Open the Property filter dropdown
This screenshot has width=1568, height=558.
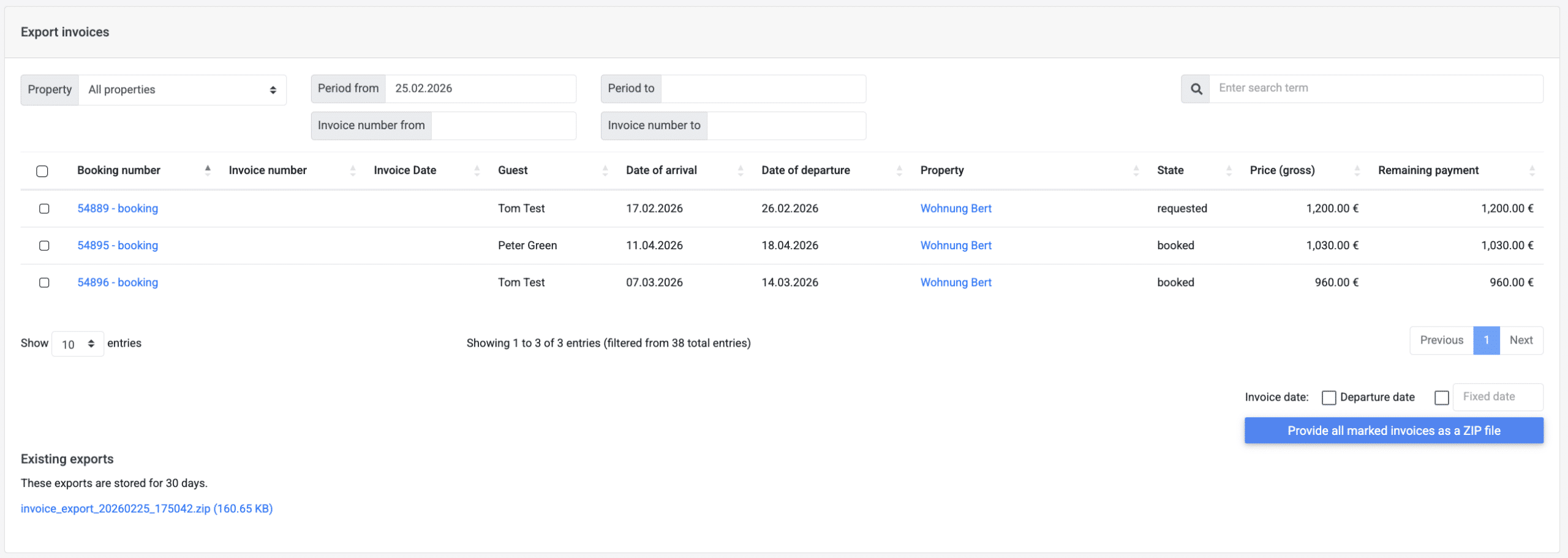click(x=182, y=90)
